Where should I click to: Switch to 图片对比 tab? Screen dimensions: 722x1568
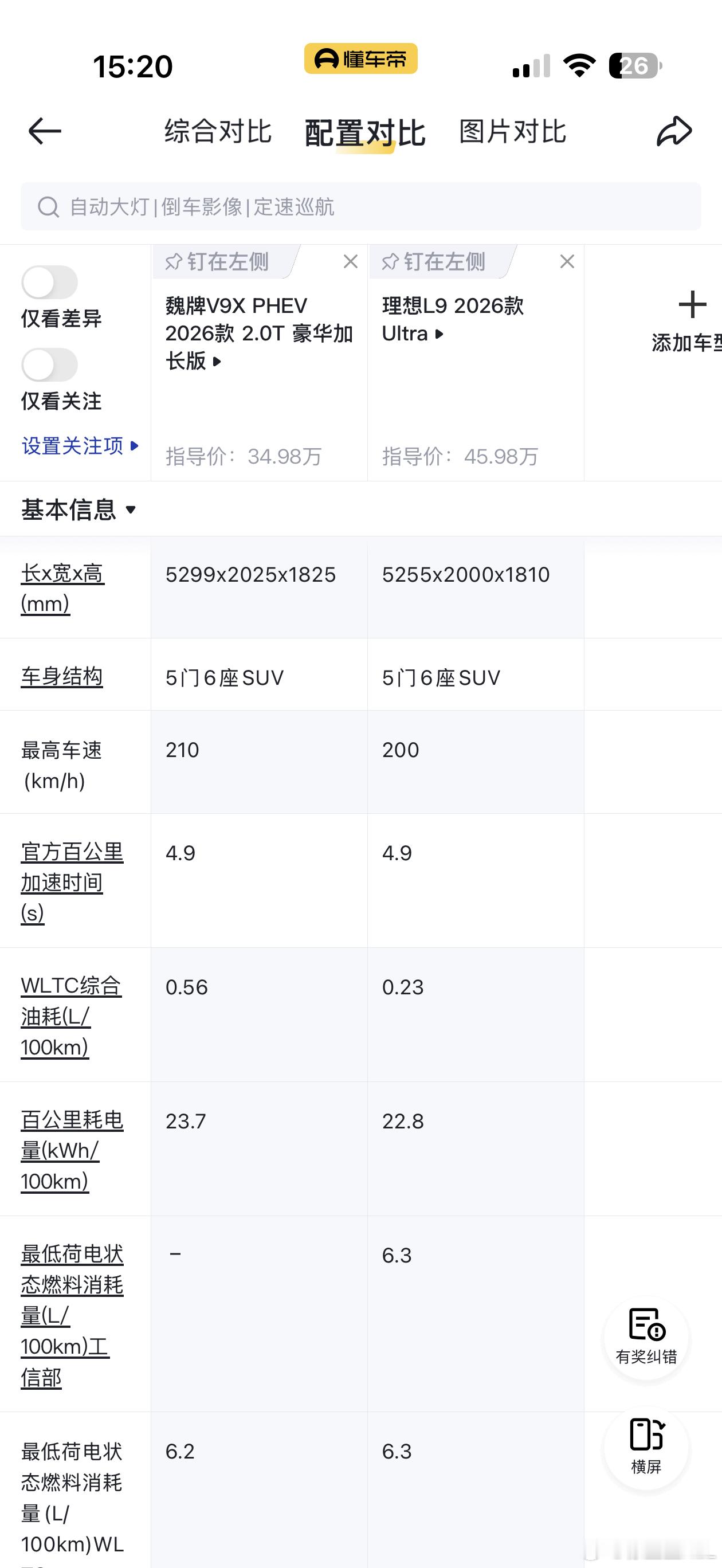[513, 131]
